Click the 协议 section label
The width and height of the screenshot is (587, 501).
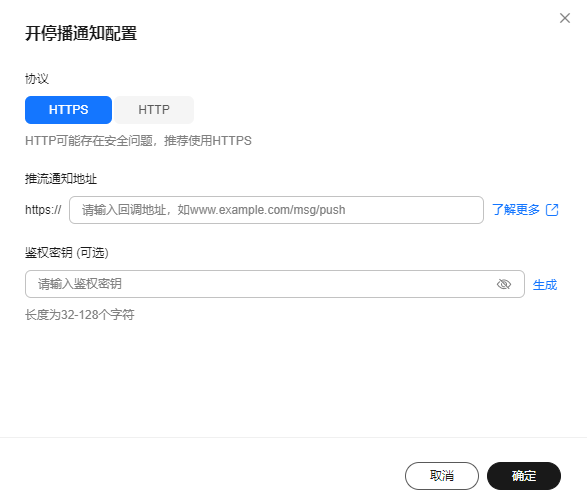pyautogui.click(x=37, y=79)
